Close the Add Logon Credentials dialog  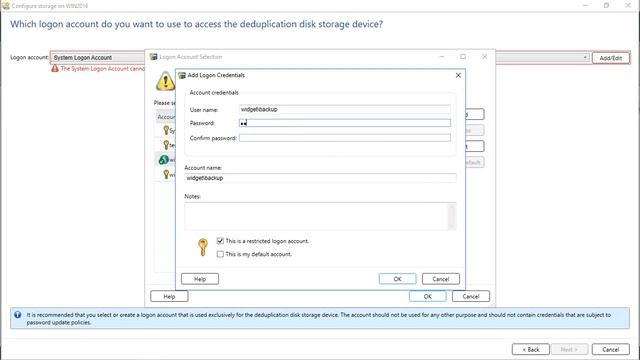click(x=458, y=75)
